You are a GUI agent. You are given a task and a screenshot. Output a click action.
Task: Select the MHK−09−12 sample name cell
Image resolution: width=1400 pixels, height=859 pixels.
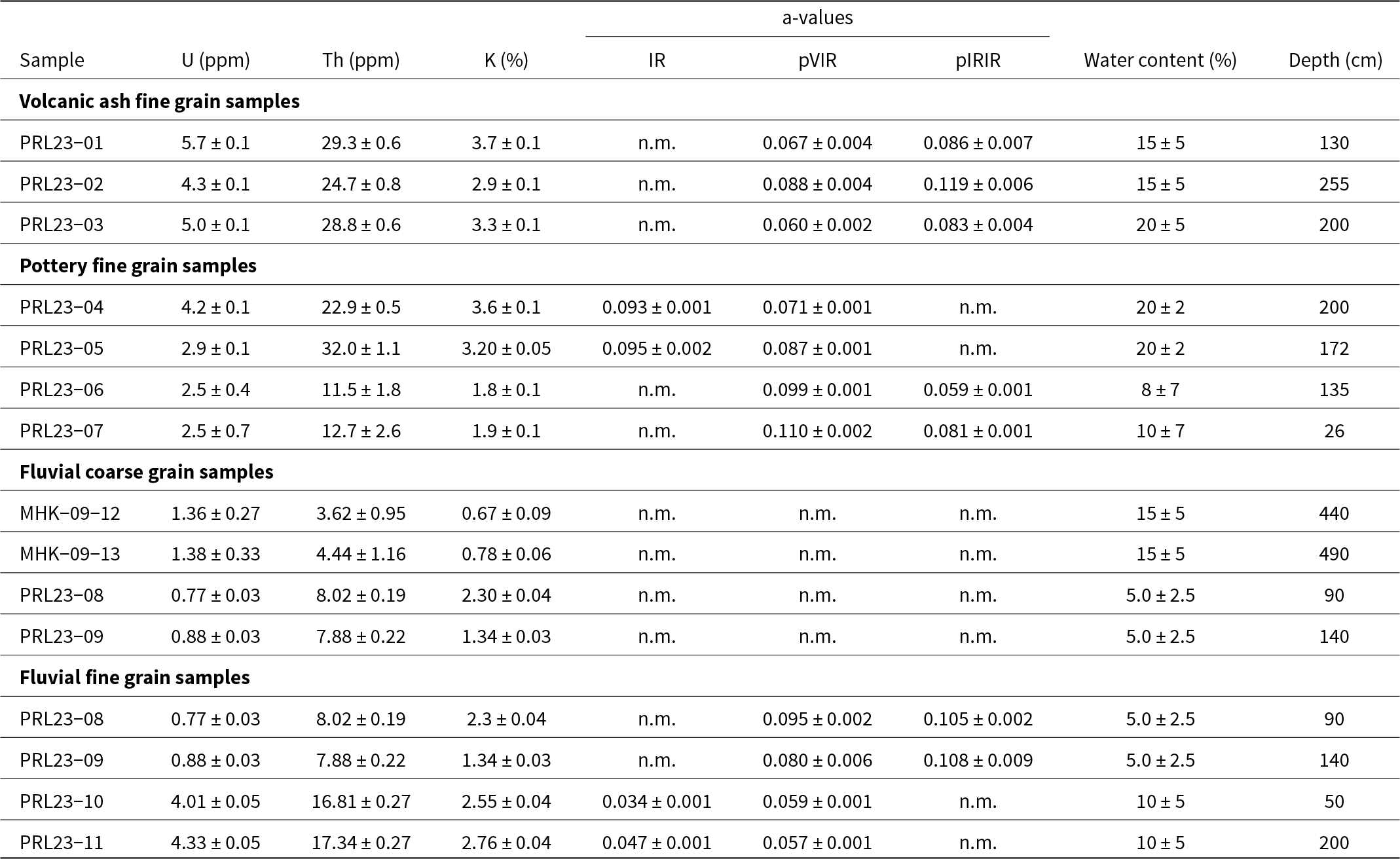(x=70, y=513)
